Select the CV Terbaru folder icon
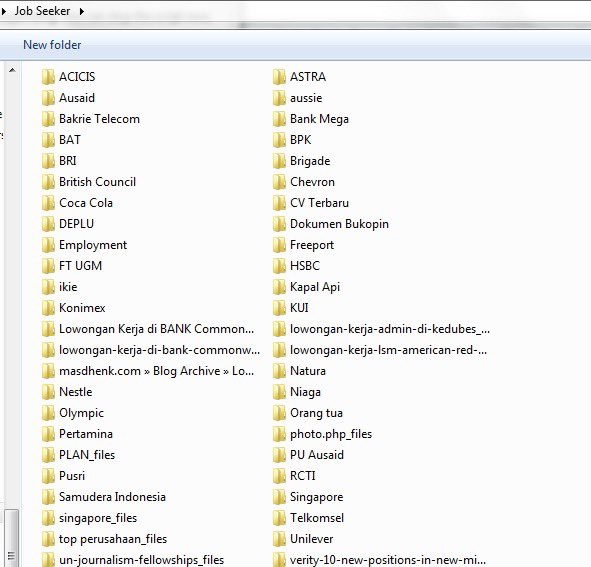Screen dimensions: 591x567 point(279,203)
